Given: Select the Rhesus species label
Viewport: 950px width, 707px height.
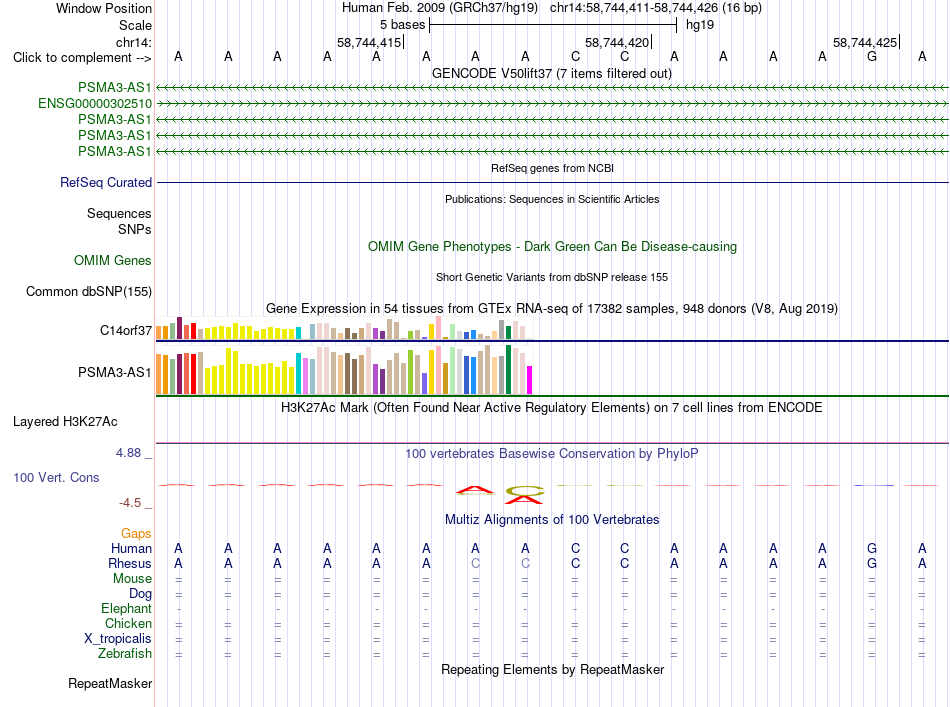Looking at the screenshot, I should pyautogui.click(x=130, y=563).
